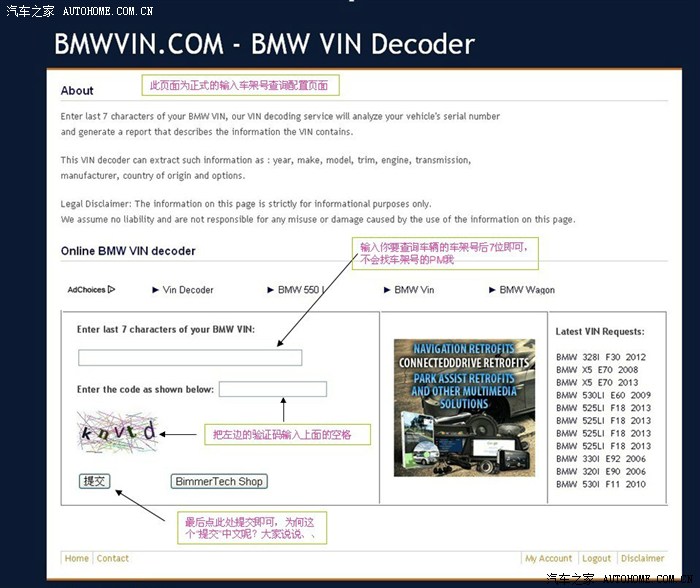Go to Home footer link

77,558
